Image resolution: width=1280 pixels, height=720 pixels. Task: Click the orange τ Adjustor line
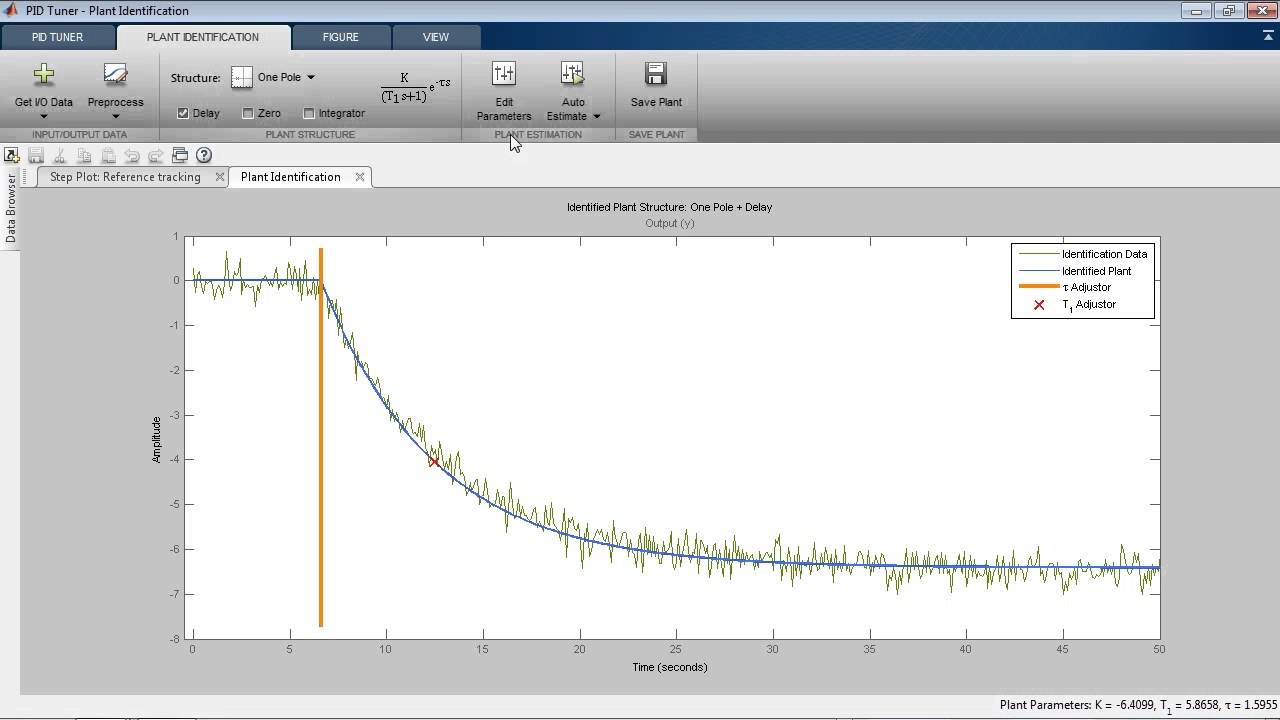tap(321, 437)
